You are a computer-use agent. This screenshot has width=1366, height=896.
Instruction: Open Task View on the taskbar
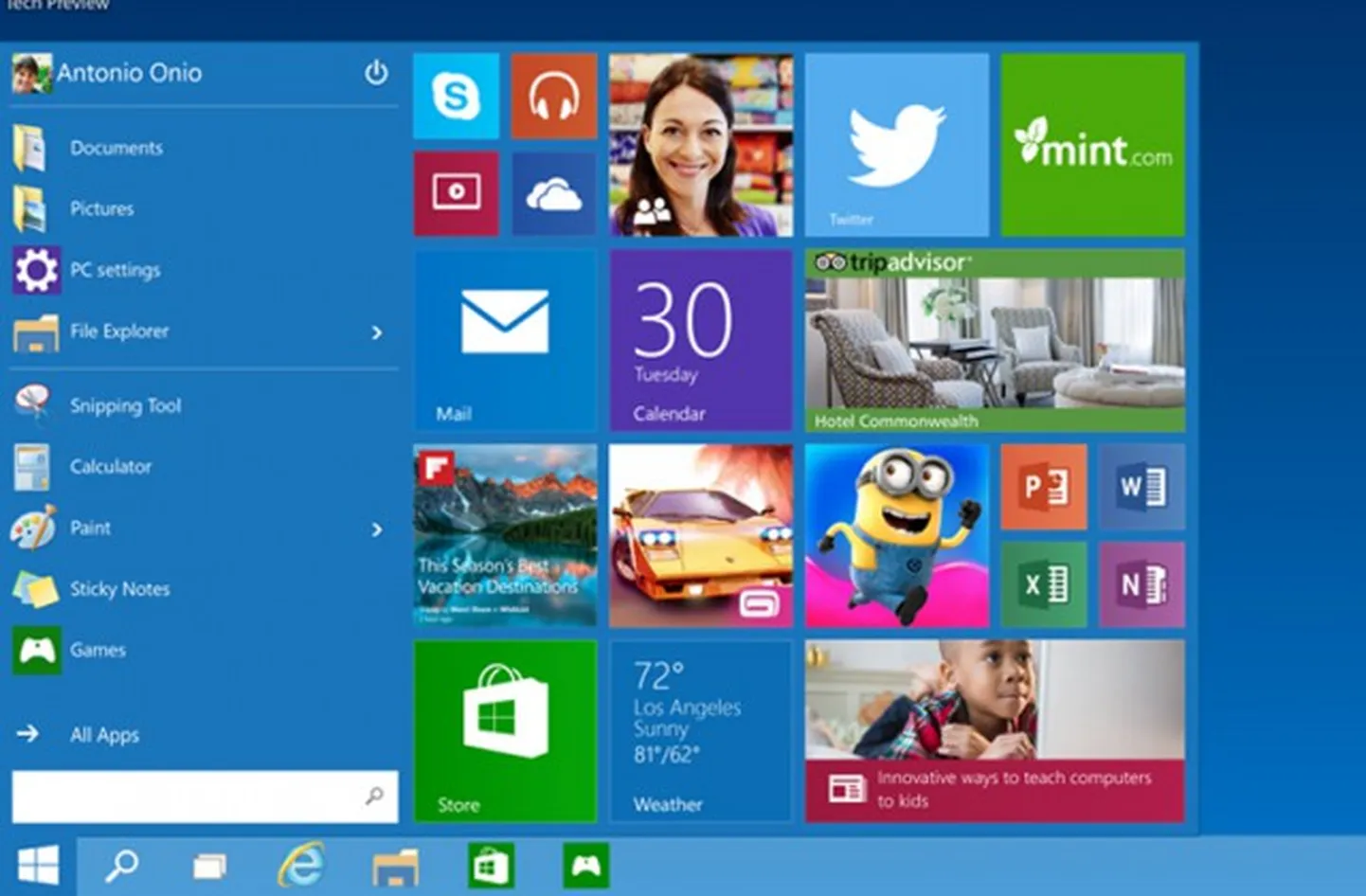pyautogui.click(x=209, y=867)
